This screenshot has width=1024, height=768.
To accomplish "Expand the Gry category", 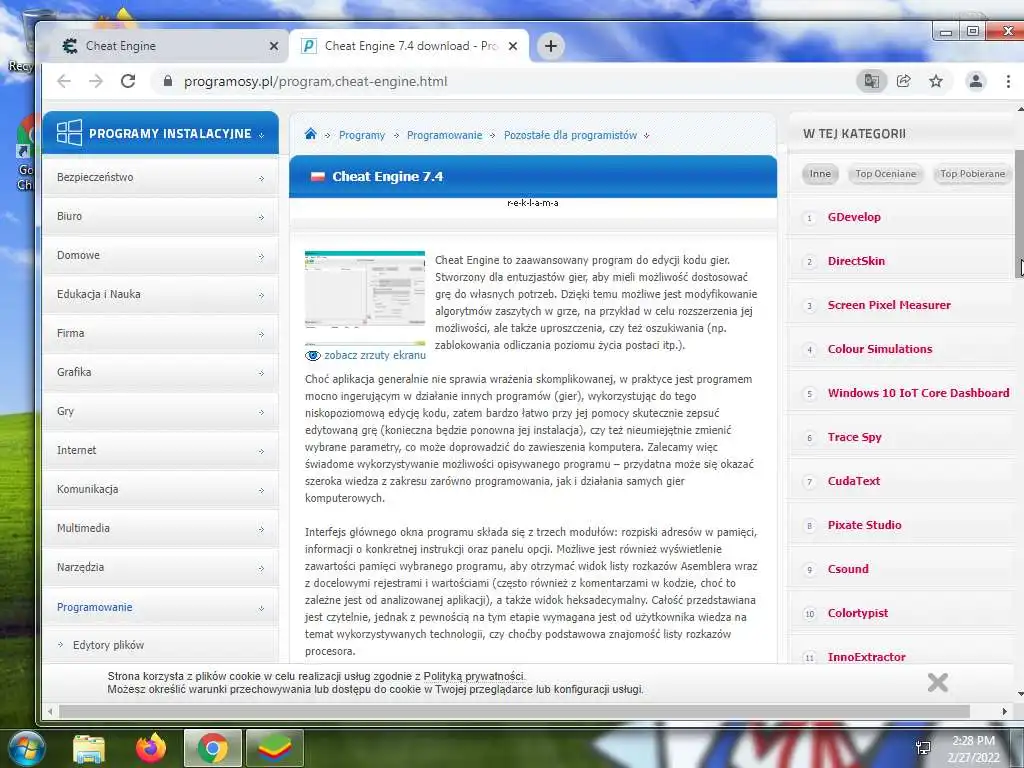I will point(161,411).
